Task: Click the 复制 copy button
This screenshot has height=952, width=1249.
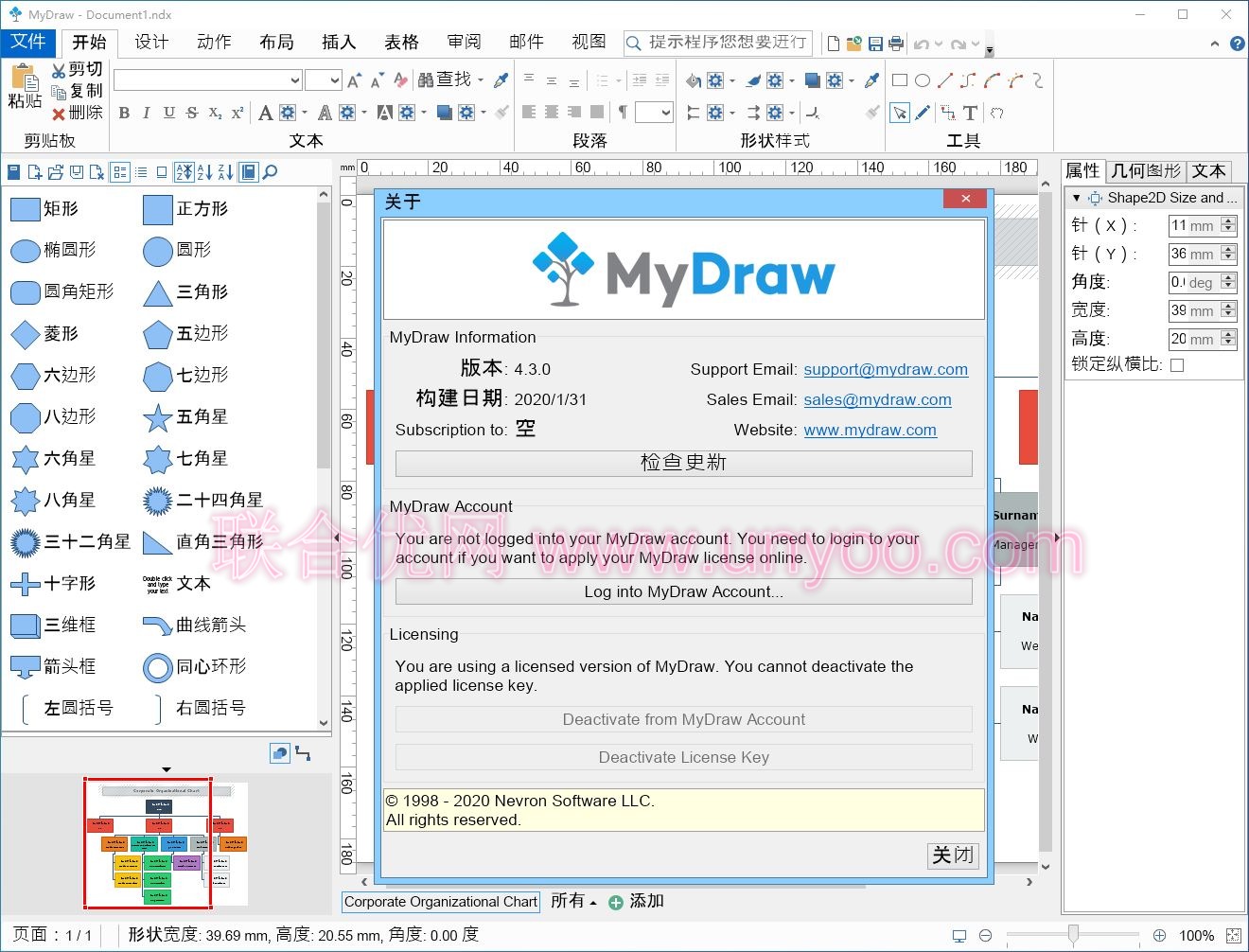Action: point(77,91)
